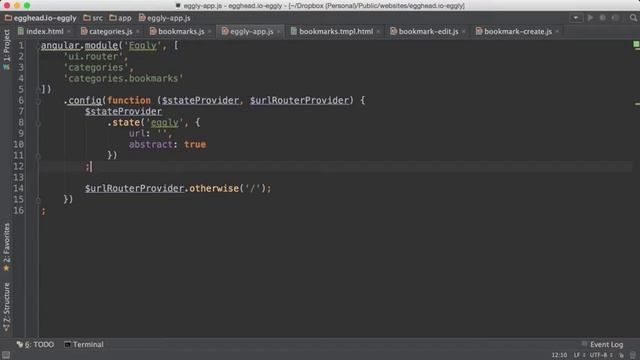Click src breadcrumb folder
The height and width of the screenshot is (360, 640).
point(93,18)
